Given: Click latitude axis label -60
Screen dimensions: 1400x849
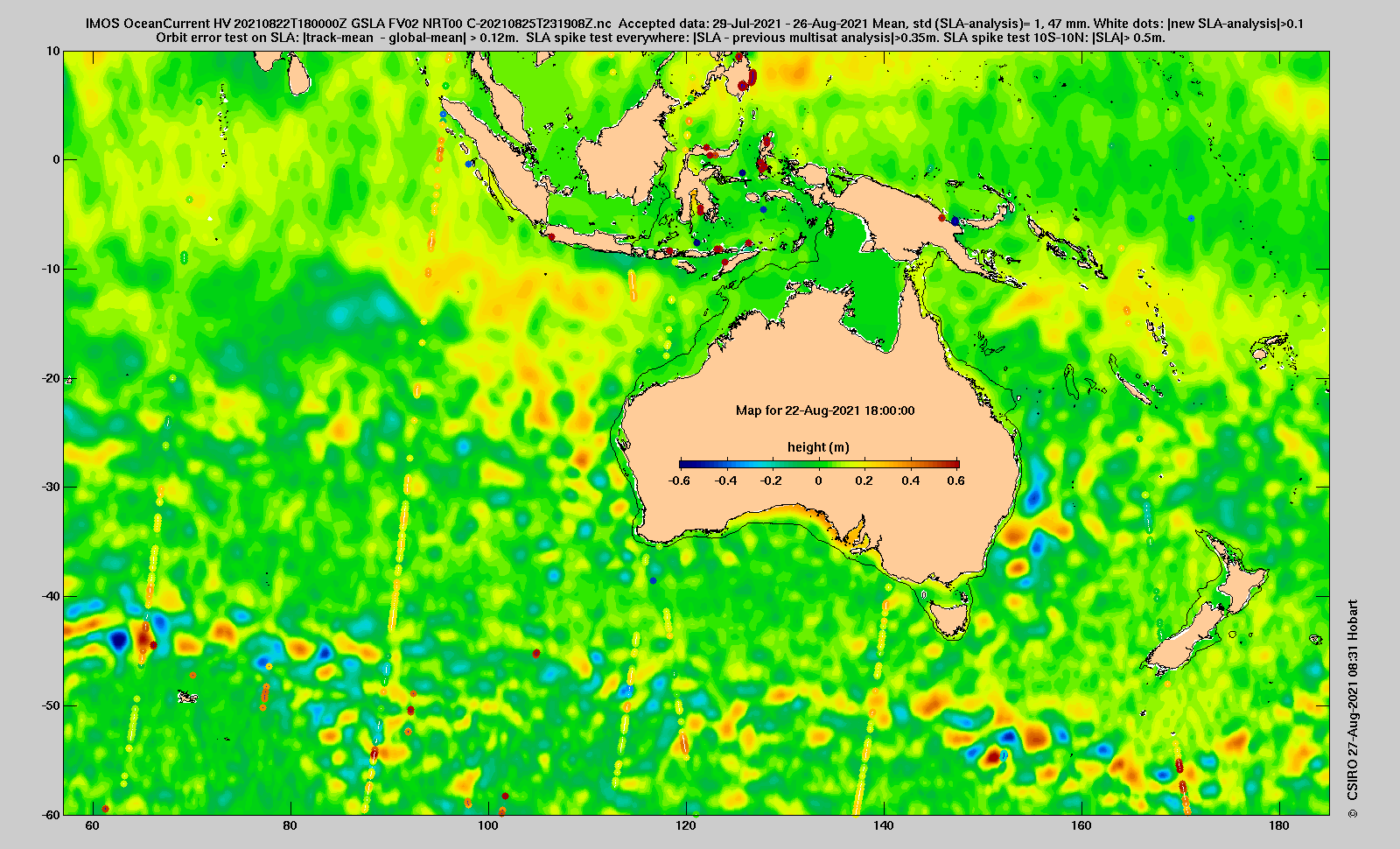Looking at the screenshot, I should point(52,815).
